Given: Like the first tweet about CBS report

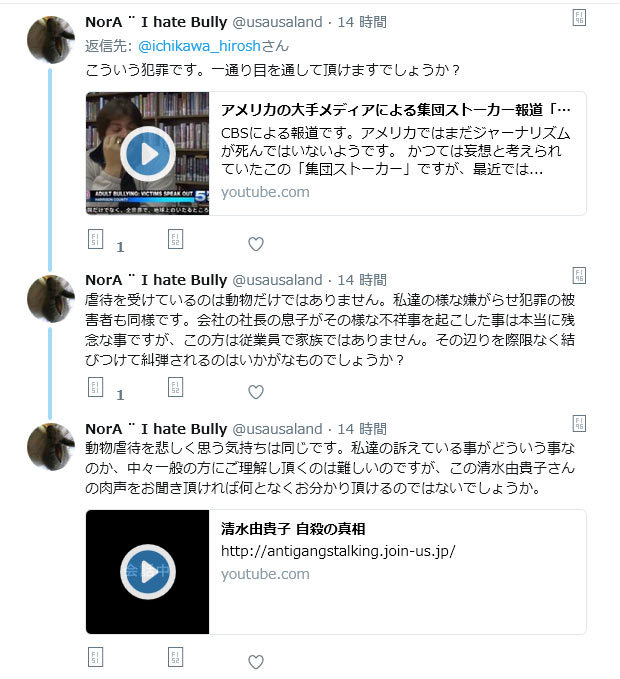Looking at the screenshot, I should 256,244.
